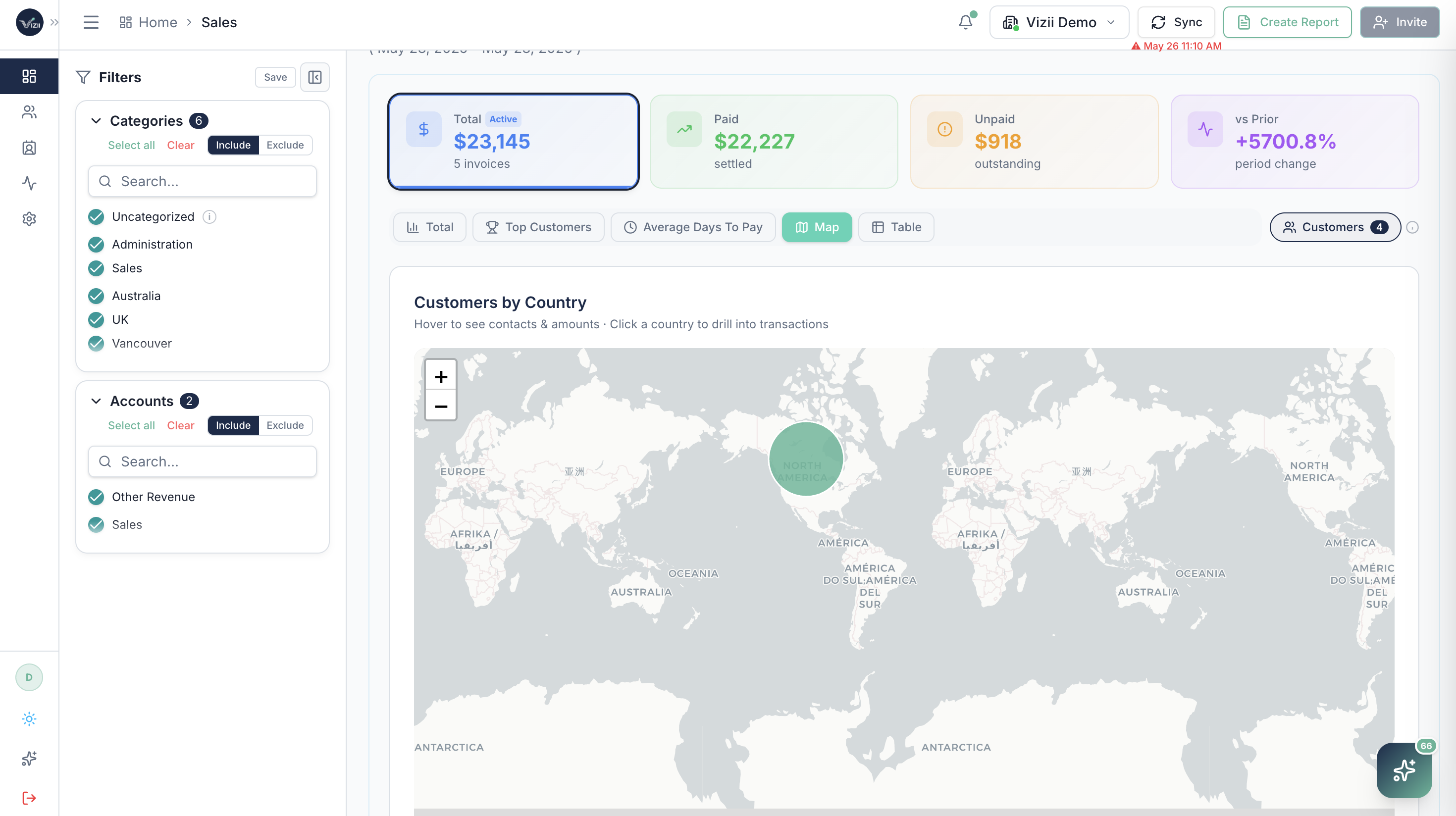Screen dimensions: 1456x816
Task: Uncheck UK category
Action: [96, 320]
